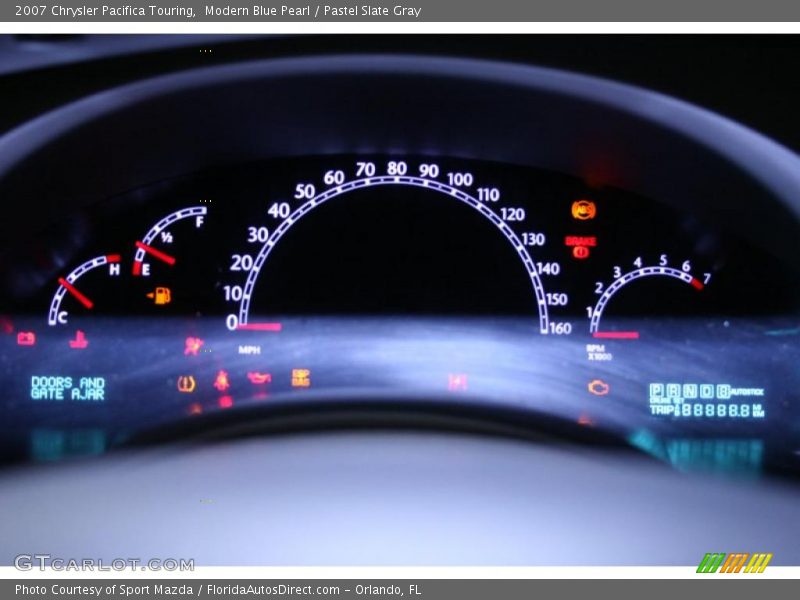Click the red temperature gauge needle

tap(76, 293)
